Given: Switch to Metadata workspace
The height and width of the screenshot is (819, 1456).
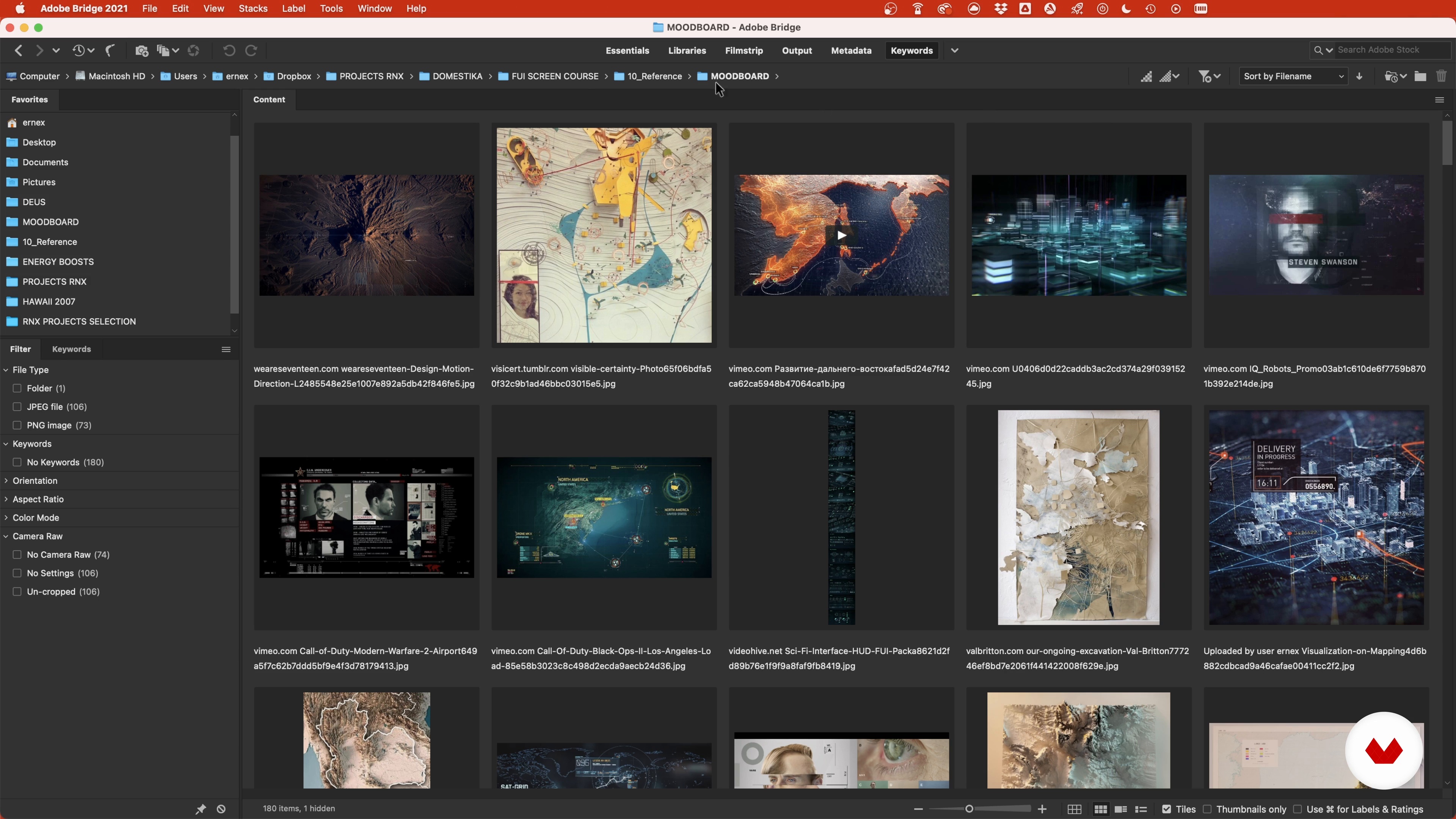Looking at the screenshot, I should click(851, 51).
